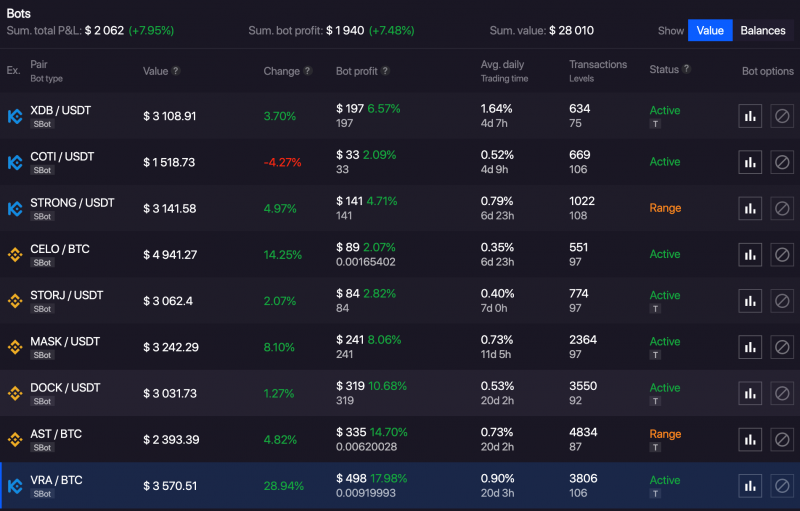Open the VRA / BTC pair
The height and width of the screenshot is (511, 800).
(56, 480)
